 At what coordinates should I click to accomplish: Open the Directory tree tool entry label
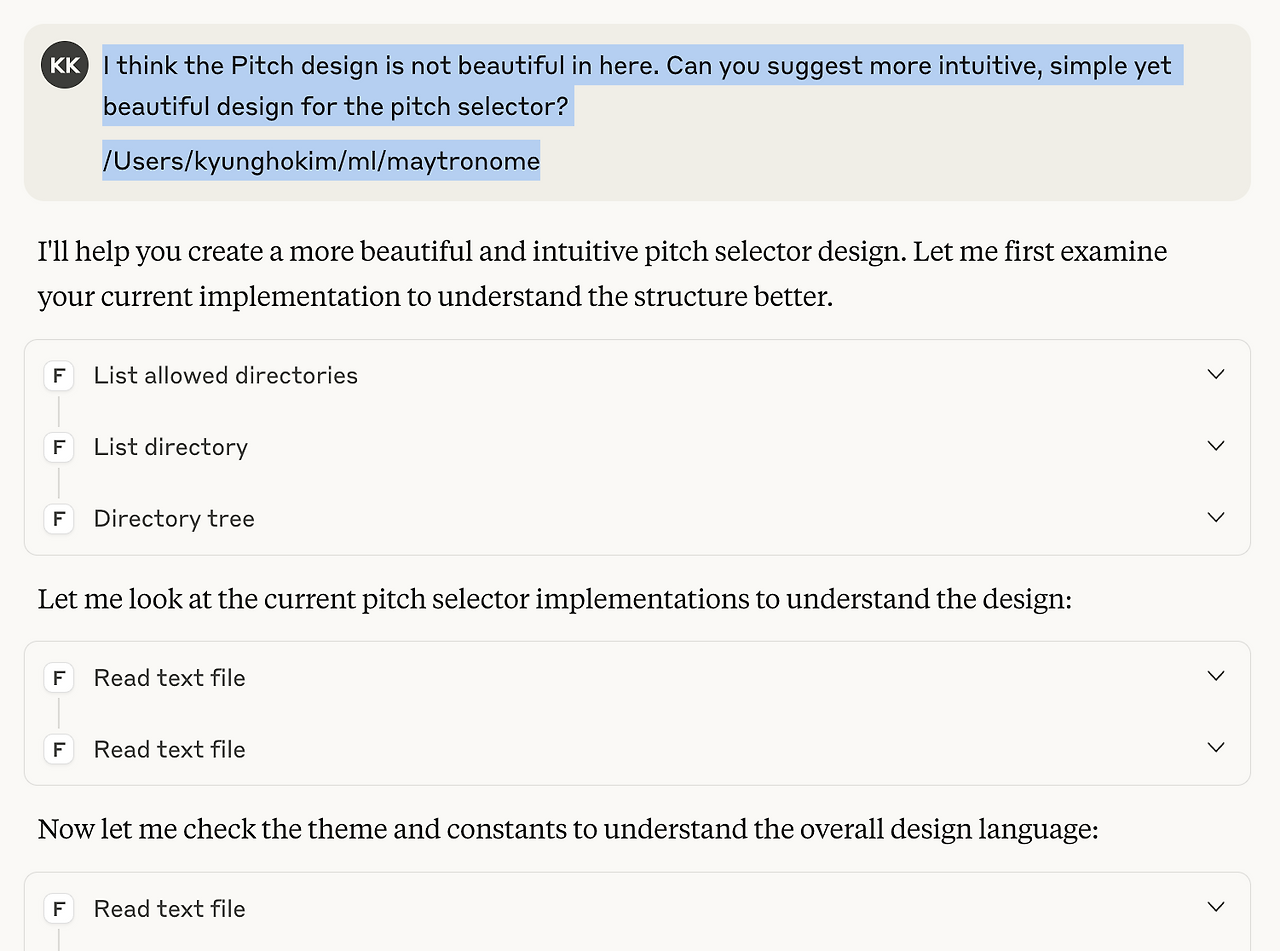174,519
